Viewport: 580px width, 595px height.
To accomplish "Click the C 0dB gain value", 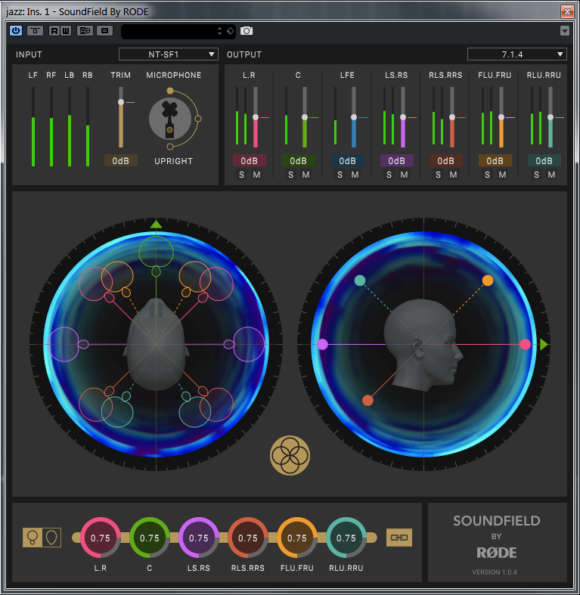I will [x=298, y=161].
